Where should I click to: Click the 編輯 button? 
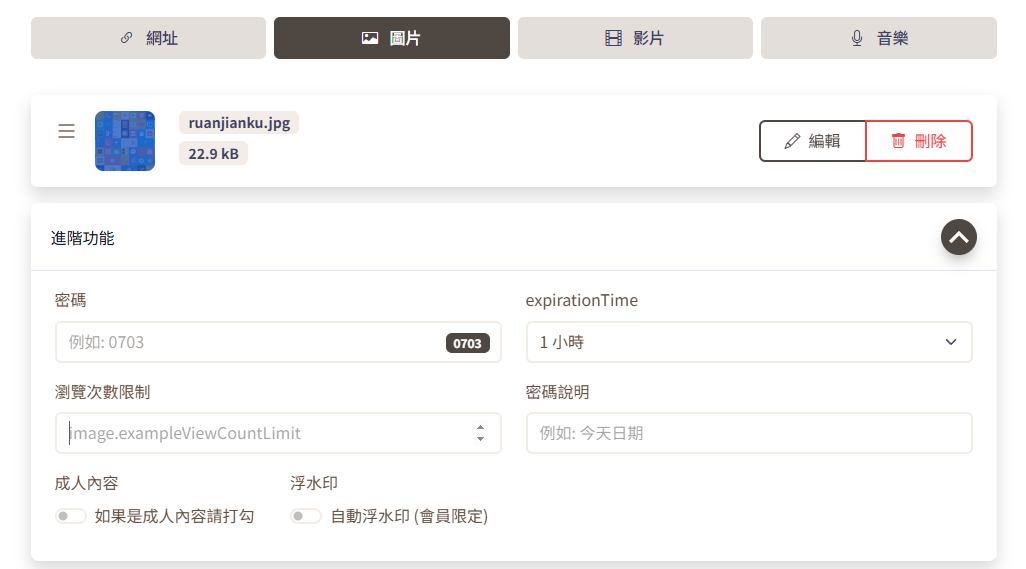click(x=812, y=141)
